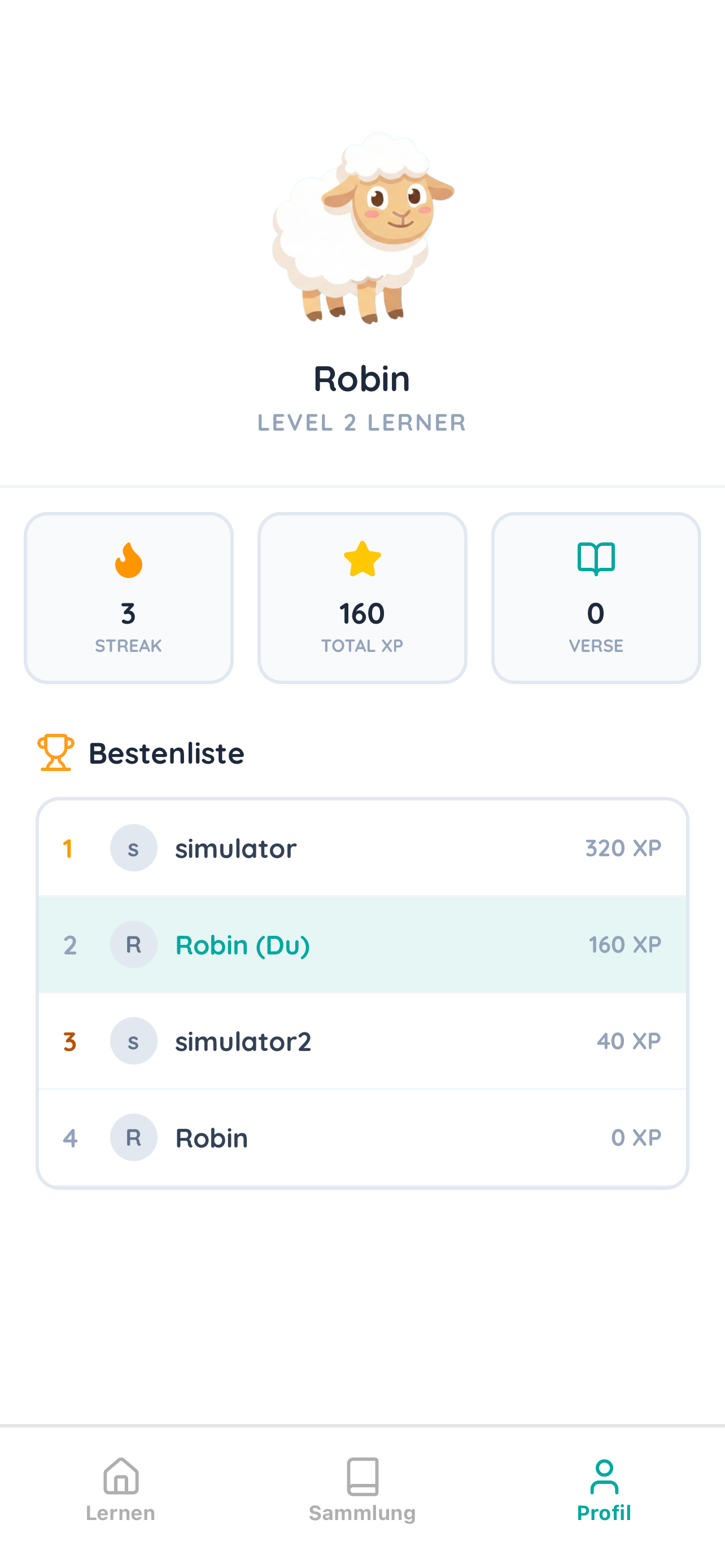Click the simulator2 row
Image resolution: width=725 pixels, height=1568 pixels.
coord(362,1041)
